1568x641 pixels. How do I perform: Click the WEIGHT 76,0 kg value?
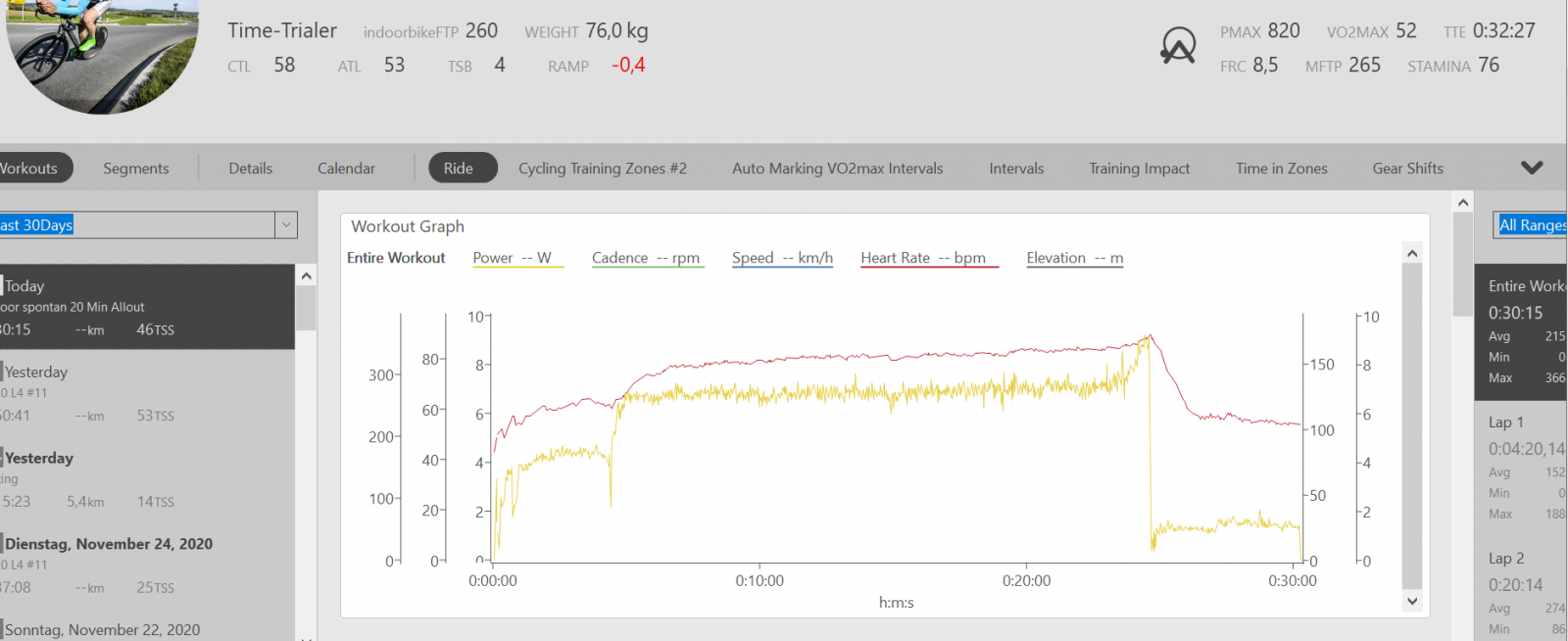[x=617, y=30]
